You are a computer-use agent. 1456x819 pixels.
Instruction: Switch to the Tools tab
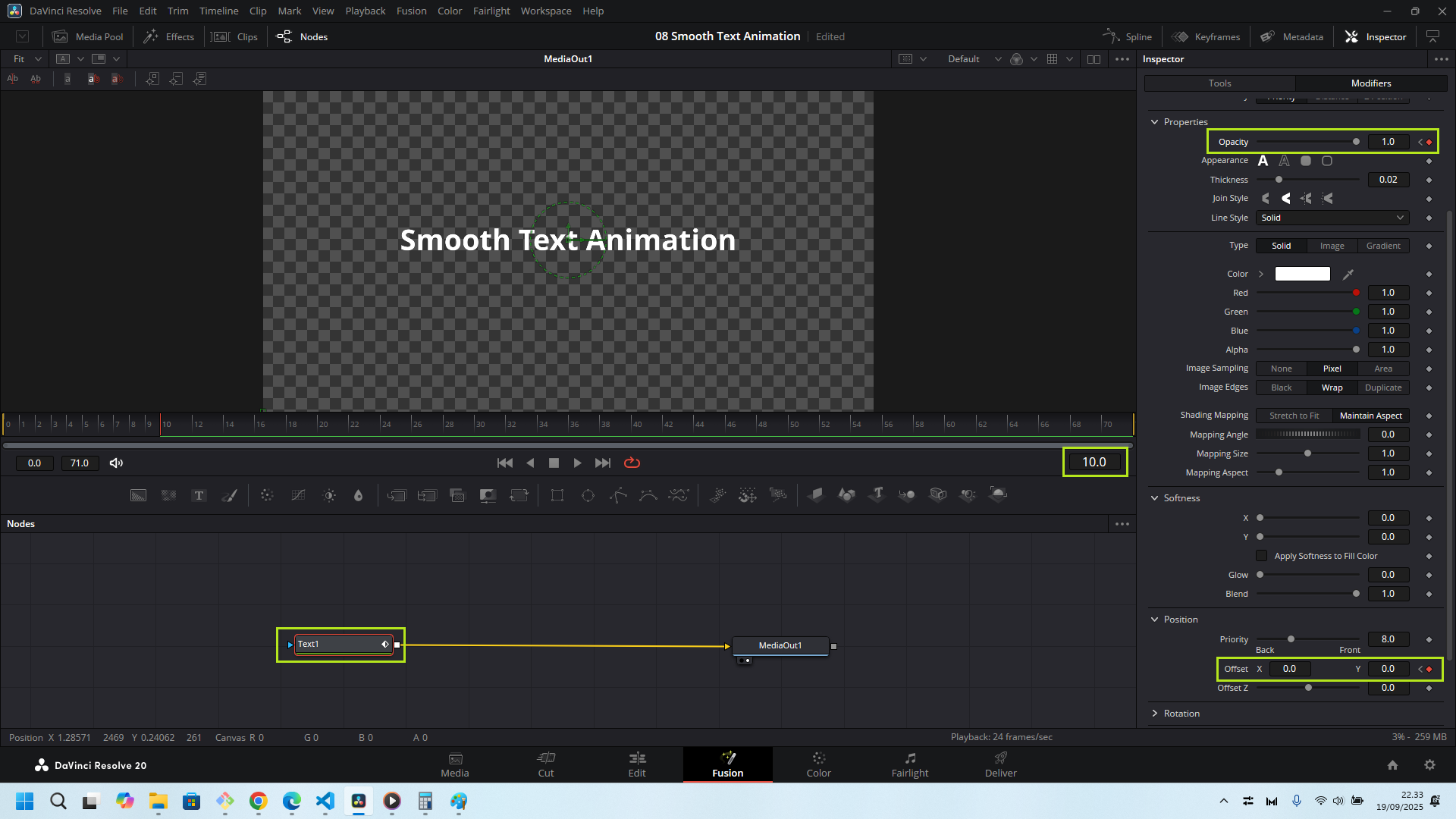(1219, 83)
